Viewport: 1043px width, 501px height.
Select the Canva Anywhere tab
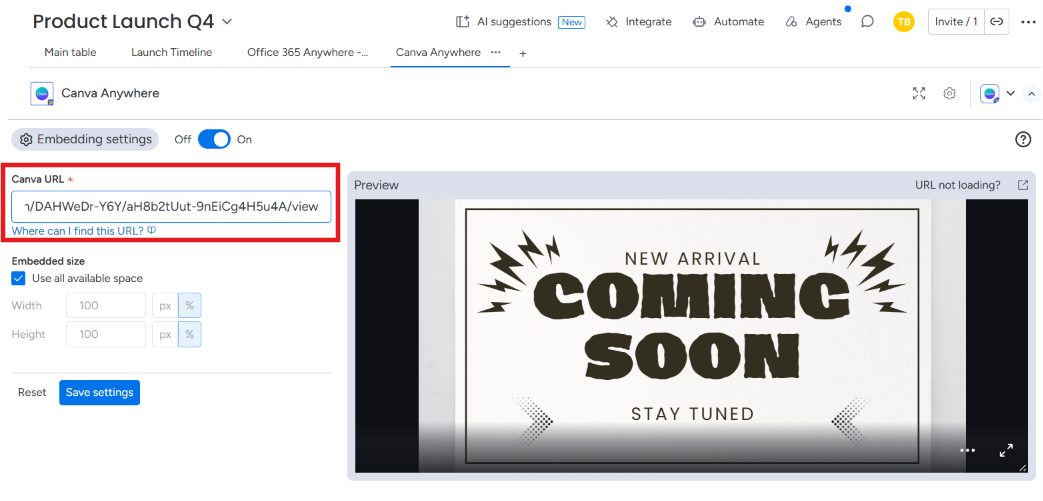(438, 53)
